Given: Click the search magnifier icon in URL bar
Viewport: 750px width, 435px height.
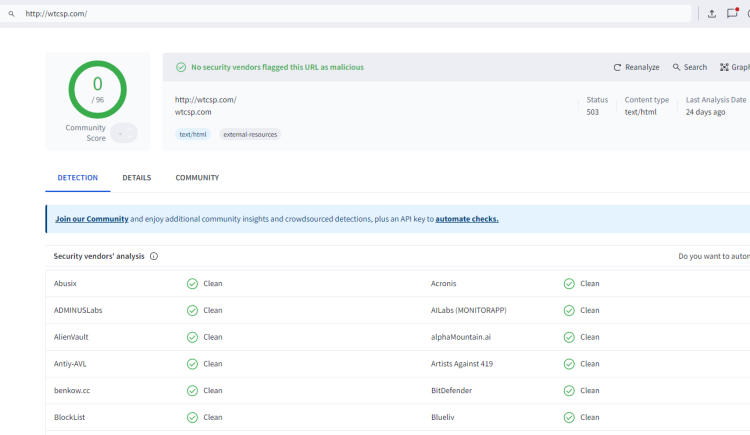Looking at the screenshot, I should 11,14.
